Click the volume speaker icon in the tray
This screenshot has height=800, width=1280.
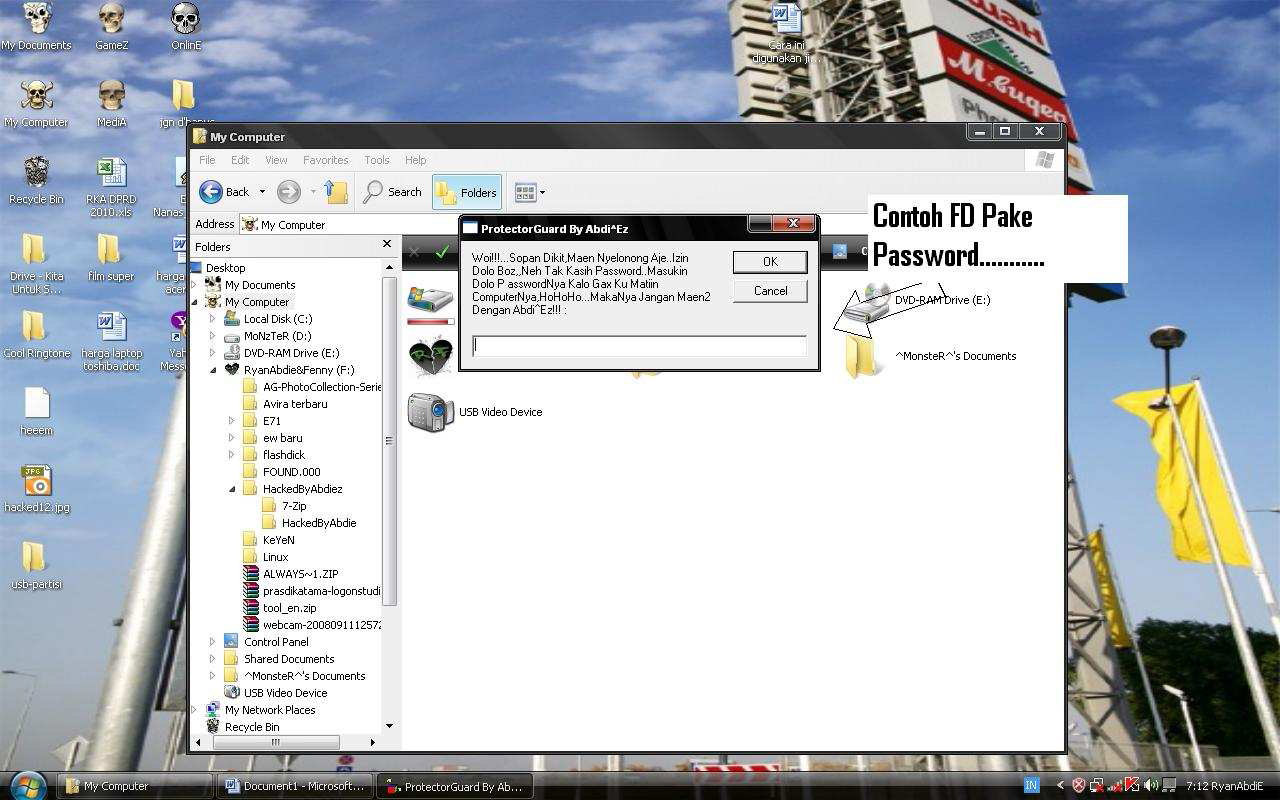click(x=1151, y=785)
